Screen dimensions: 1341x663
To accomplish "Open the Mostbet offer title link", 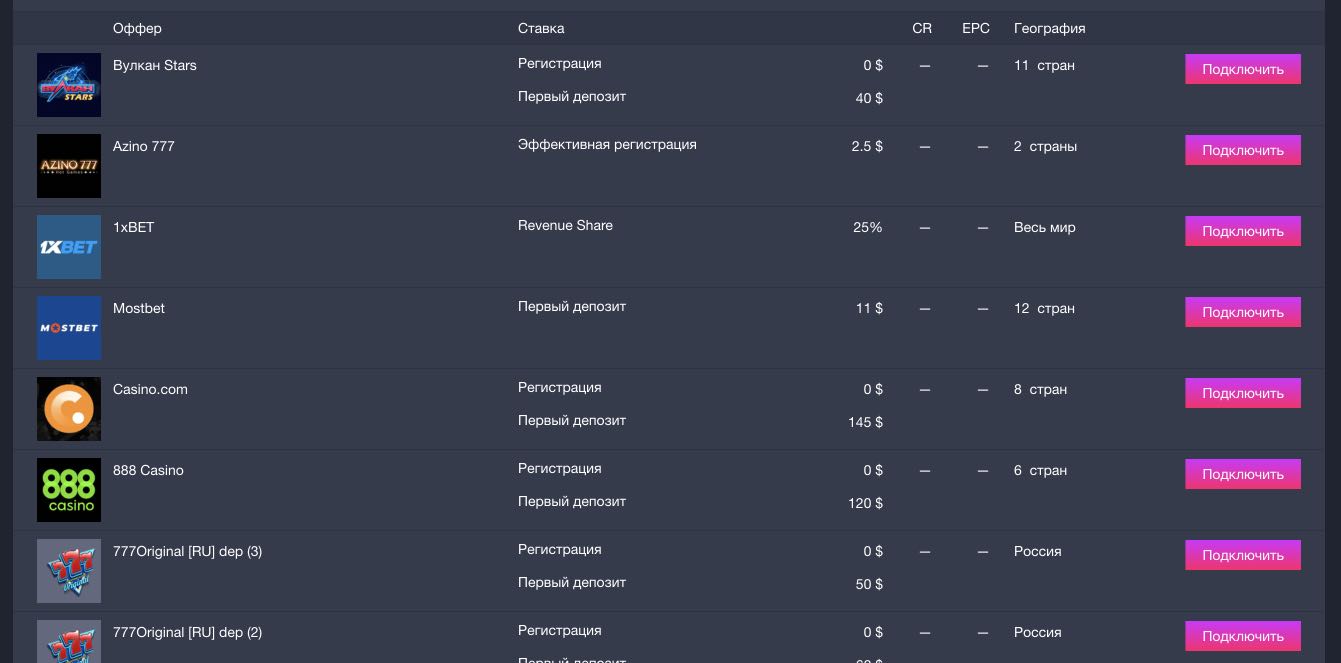I will [x=139, y=308].
